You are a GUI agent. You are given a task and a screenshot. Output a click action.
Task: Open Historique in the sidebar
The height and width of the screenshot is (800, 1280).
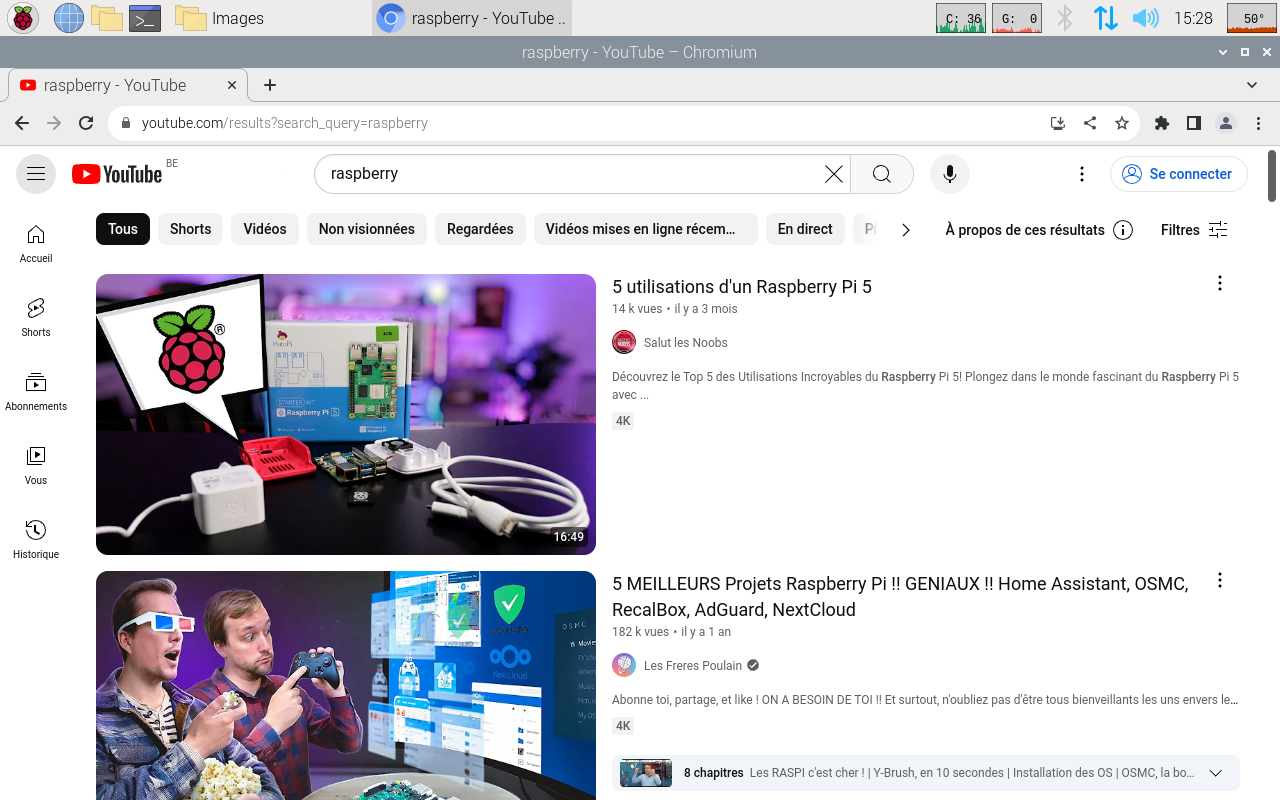36,540
